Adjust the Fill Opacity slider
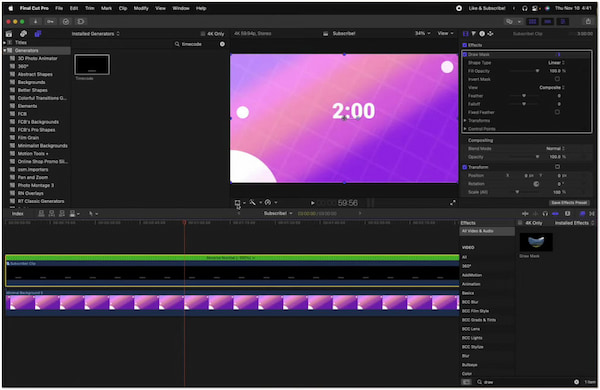Image resolution: width=600 pixels, height=390 pixels. coord(537,71)
